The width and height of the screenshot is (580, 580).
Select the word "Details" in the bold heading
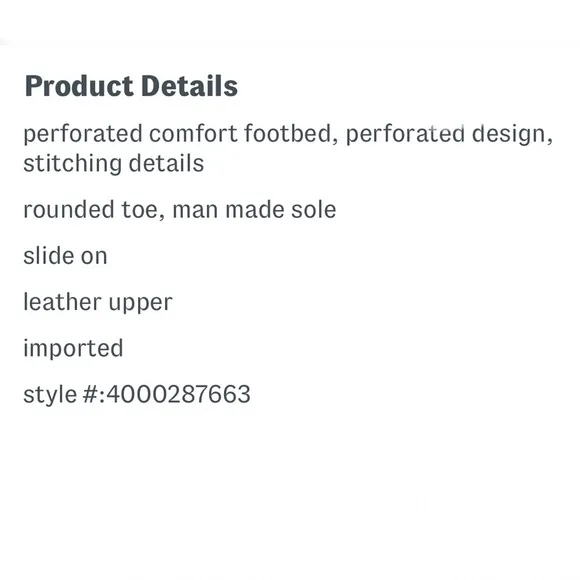point(189,86)
